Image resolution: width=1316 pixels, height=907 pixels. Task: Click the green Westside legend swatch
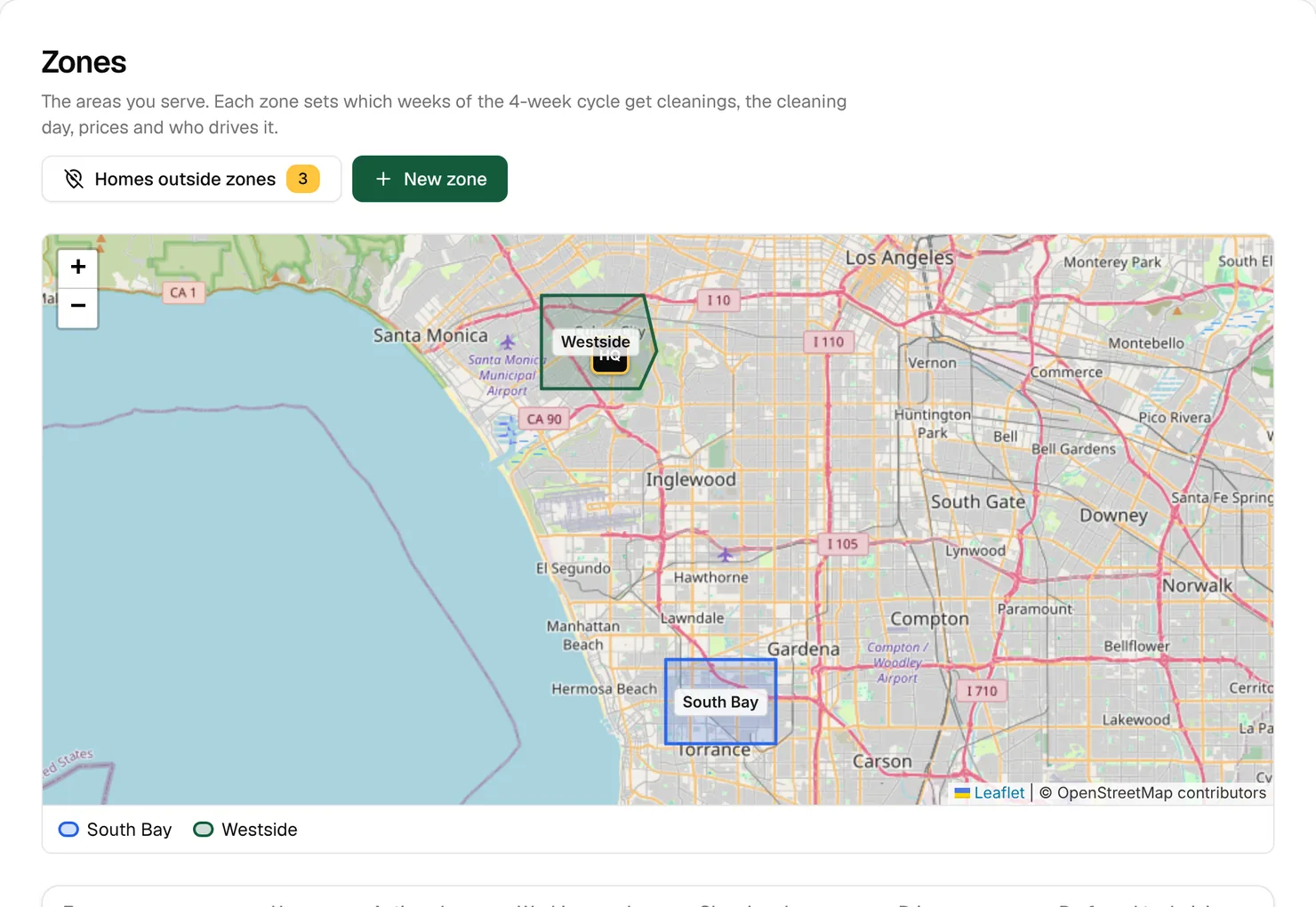pyautogui.click(x=204, y=830)
